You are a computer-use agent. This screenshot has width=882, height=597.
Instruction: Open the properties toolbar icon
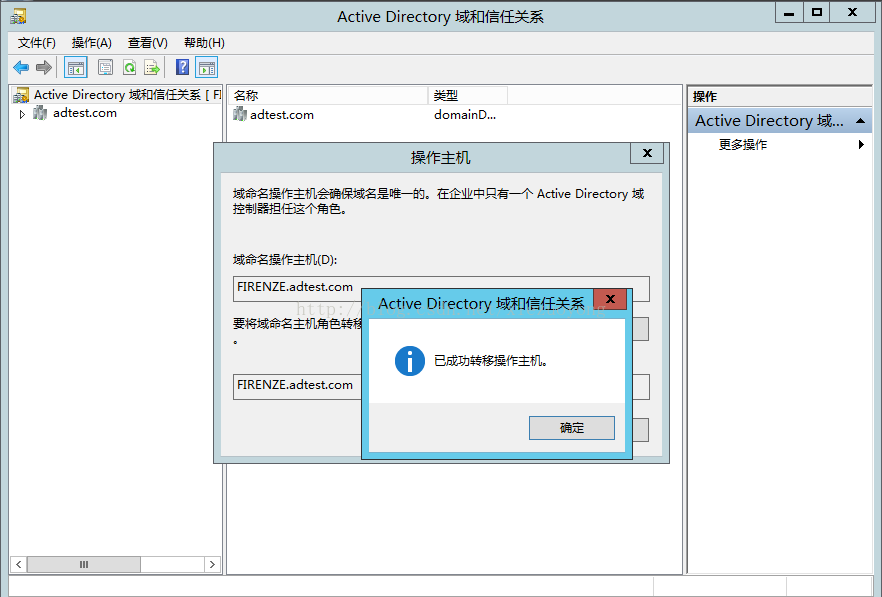106,68
